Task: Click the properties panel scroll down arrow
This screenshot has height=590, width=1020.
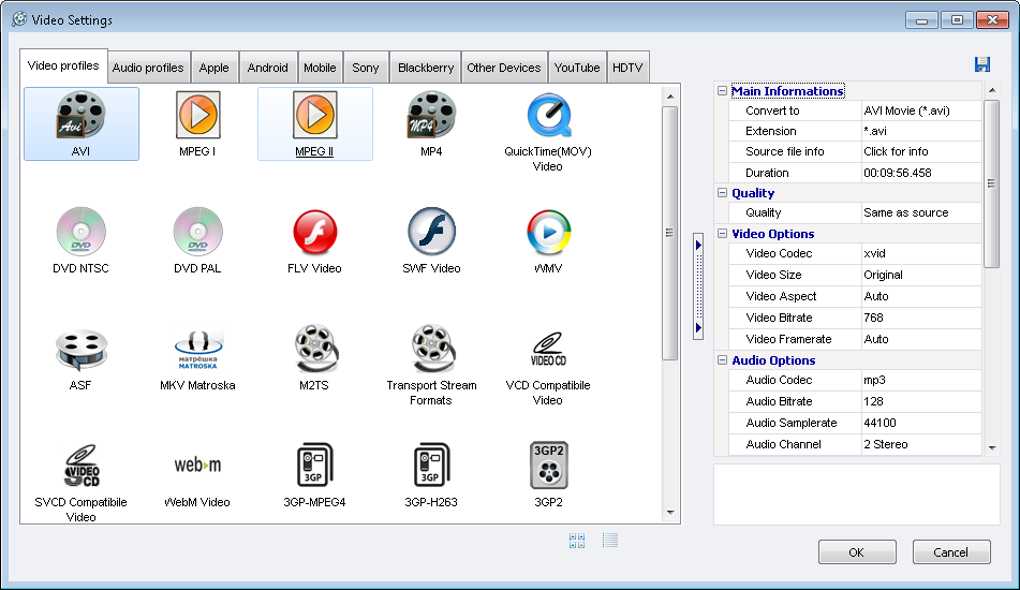Action: [x=992, y=448]
